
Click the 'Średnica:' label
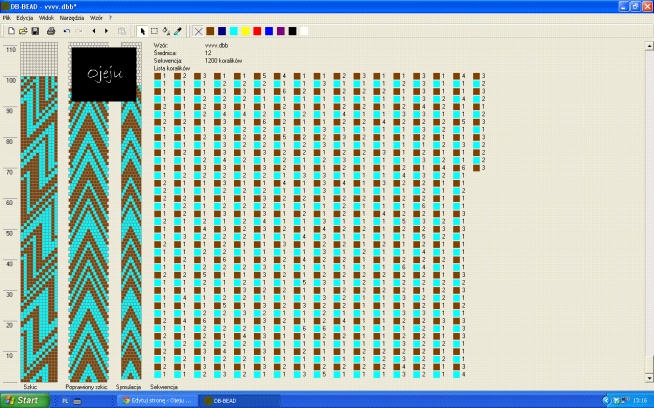[x=165, y=53]
